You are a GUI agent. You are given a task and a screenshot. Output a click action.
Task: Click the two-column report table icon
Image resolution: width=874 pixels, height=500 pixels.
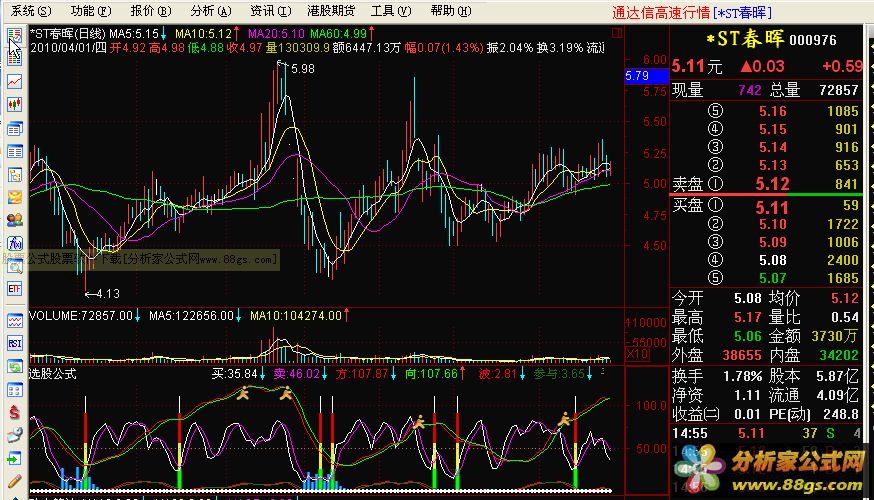(14, 152)
